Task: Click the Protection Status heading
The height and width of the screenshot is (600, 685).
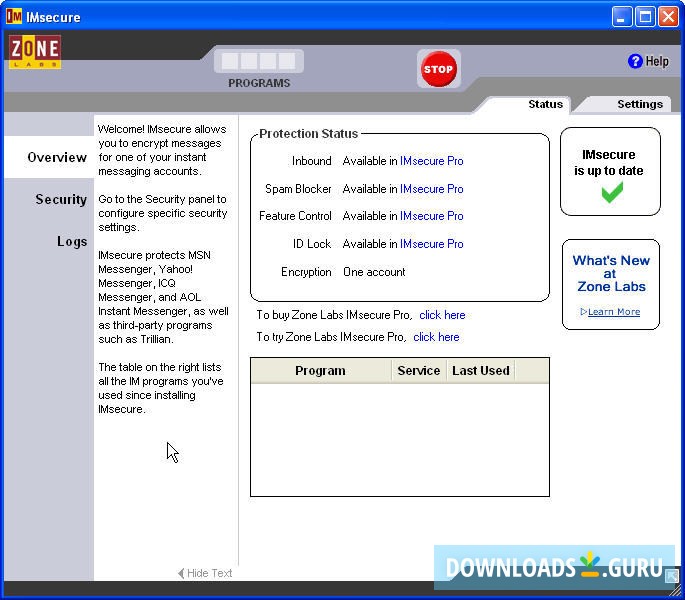Action: point(308,134)
